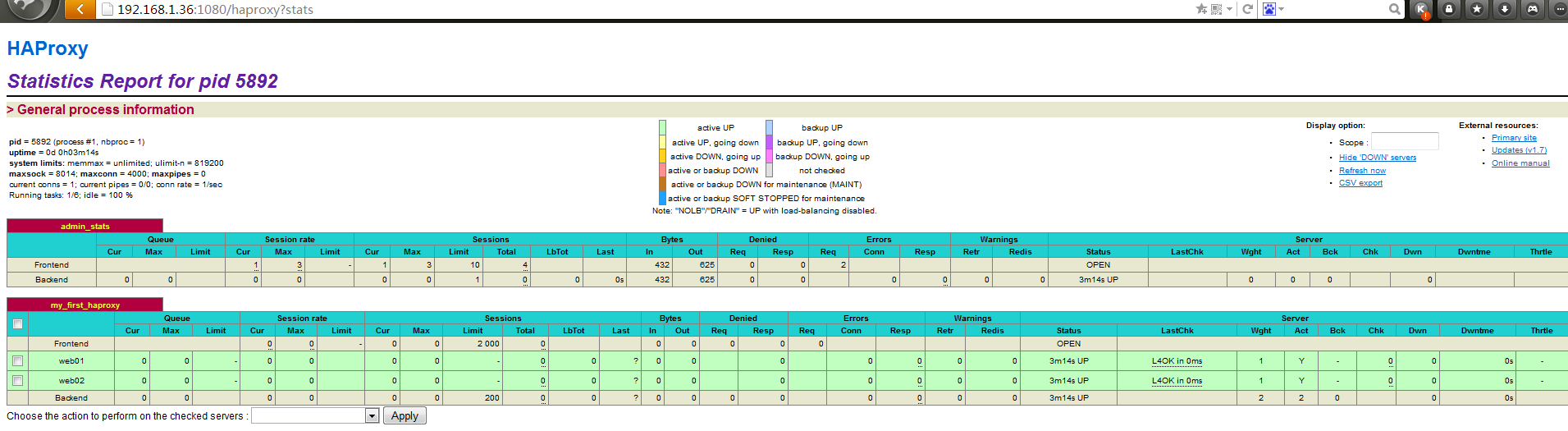Open favorites via the star toolbar icon
1568x431 pixels.
[1477, 9]
